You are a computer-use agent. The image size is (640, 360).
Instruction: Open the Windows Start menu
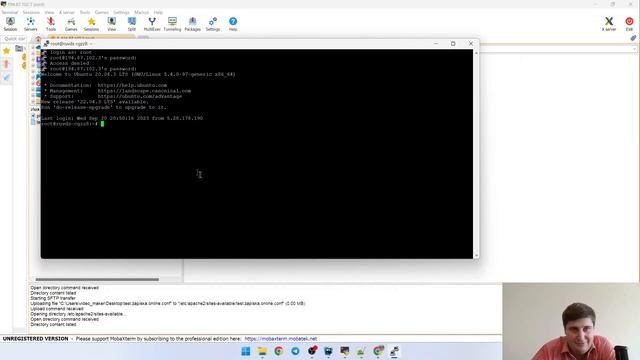point(246,351)
